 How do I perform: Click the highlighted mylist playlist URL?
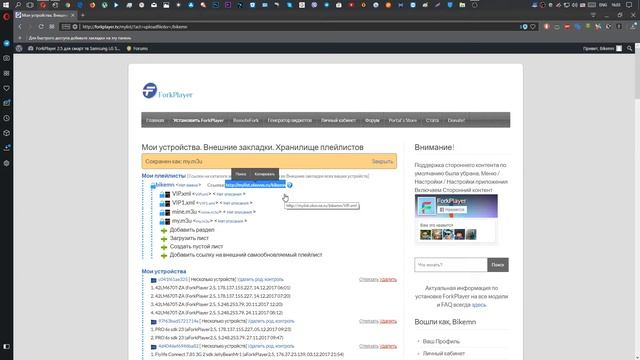pyautogui.click(x=255, y=185)
